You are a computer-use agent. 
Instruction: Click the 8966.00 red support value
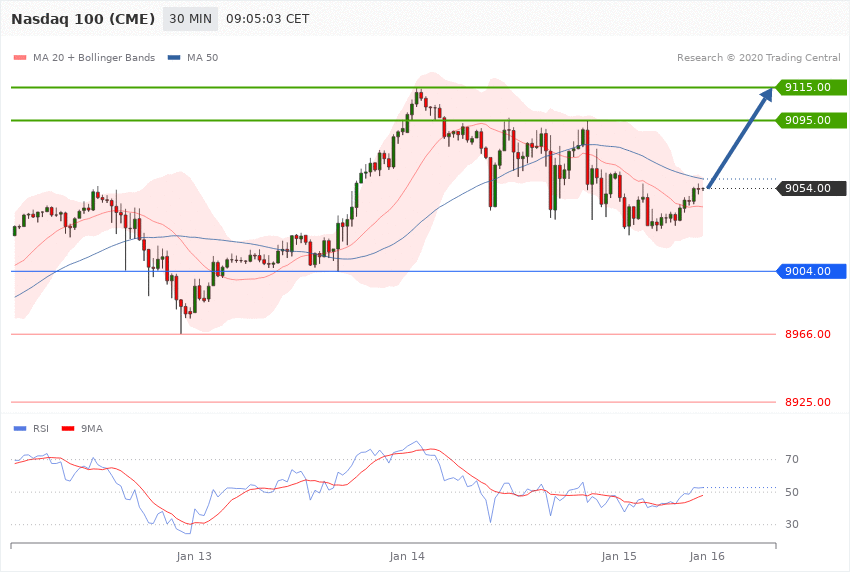(x=808, y=334)
